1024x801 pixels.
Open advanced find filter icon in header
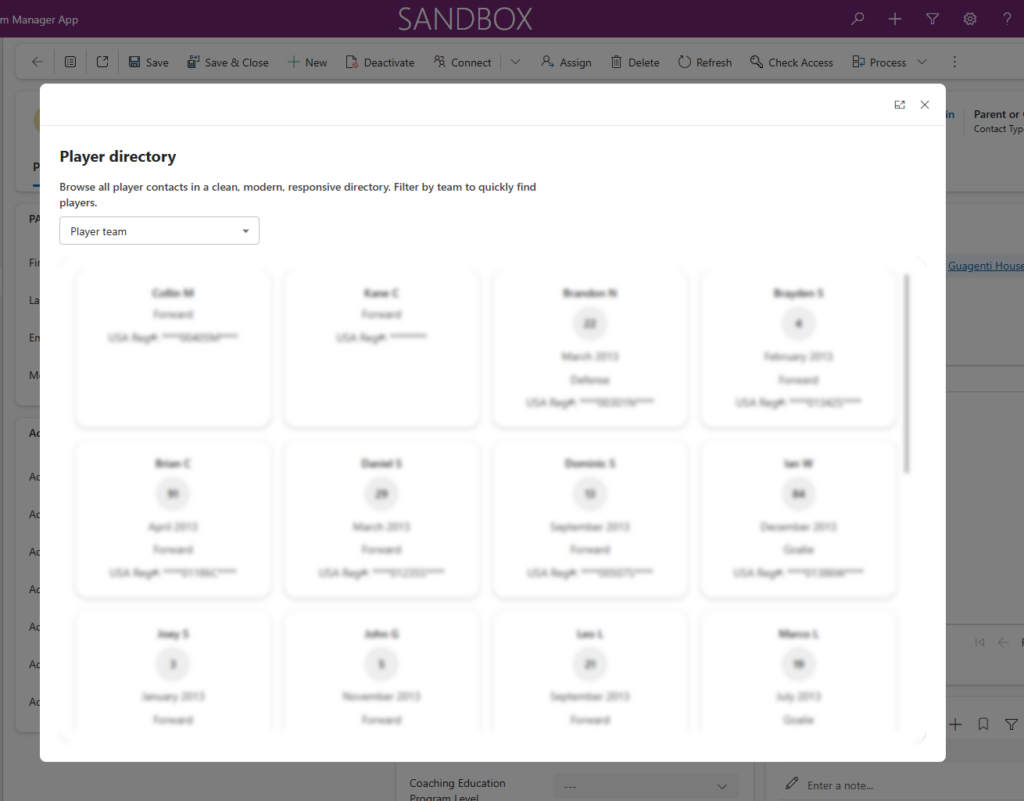coord(933,19)
